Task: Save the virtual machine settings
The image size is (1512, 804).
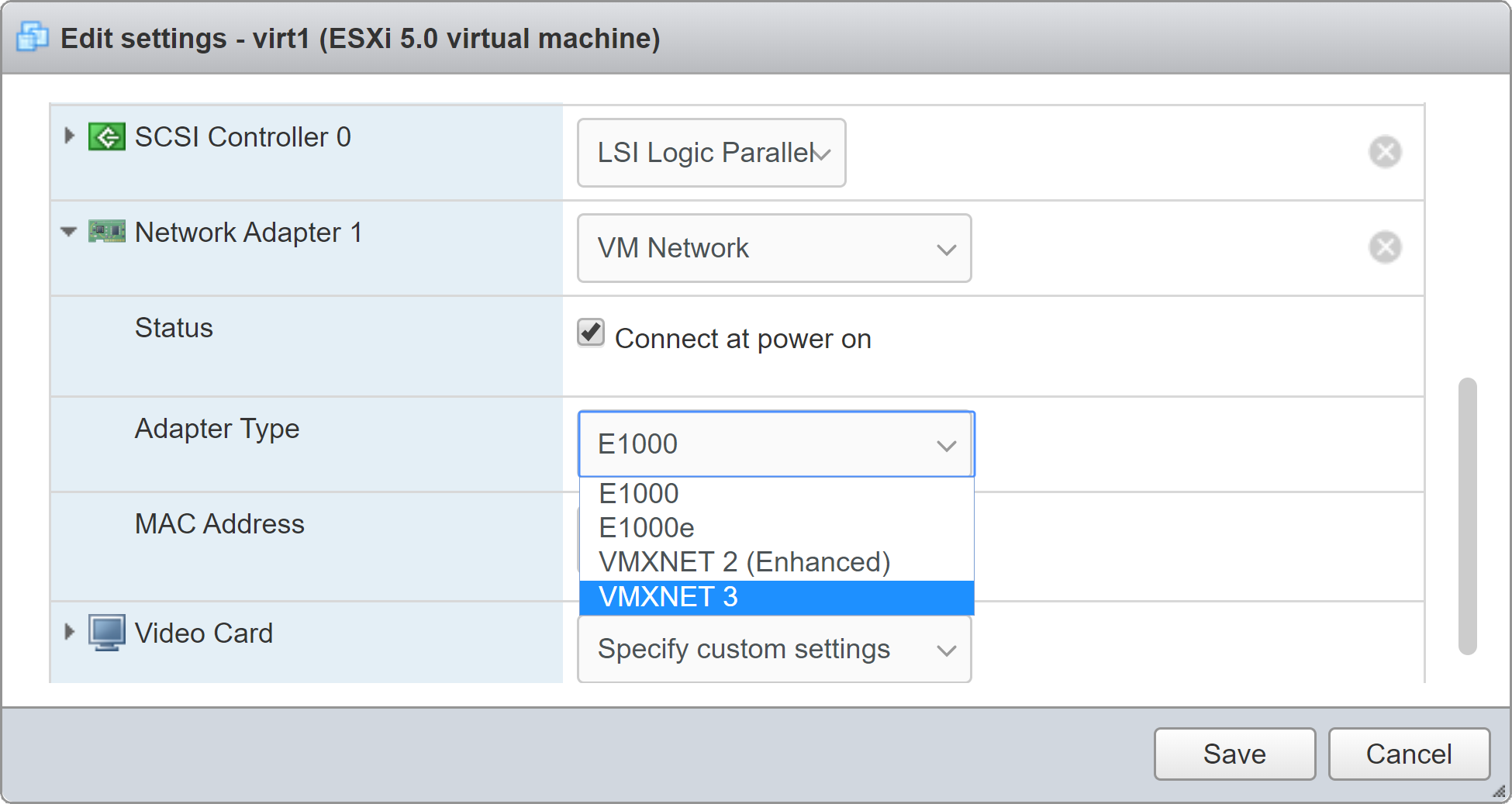Action: click(1234, 754)
